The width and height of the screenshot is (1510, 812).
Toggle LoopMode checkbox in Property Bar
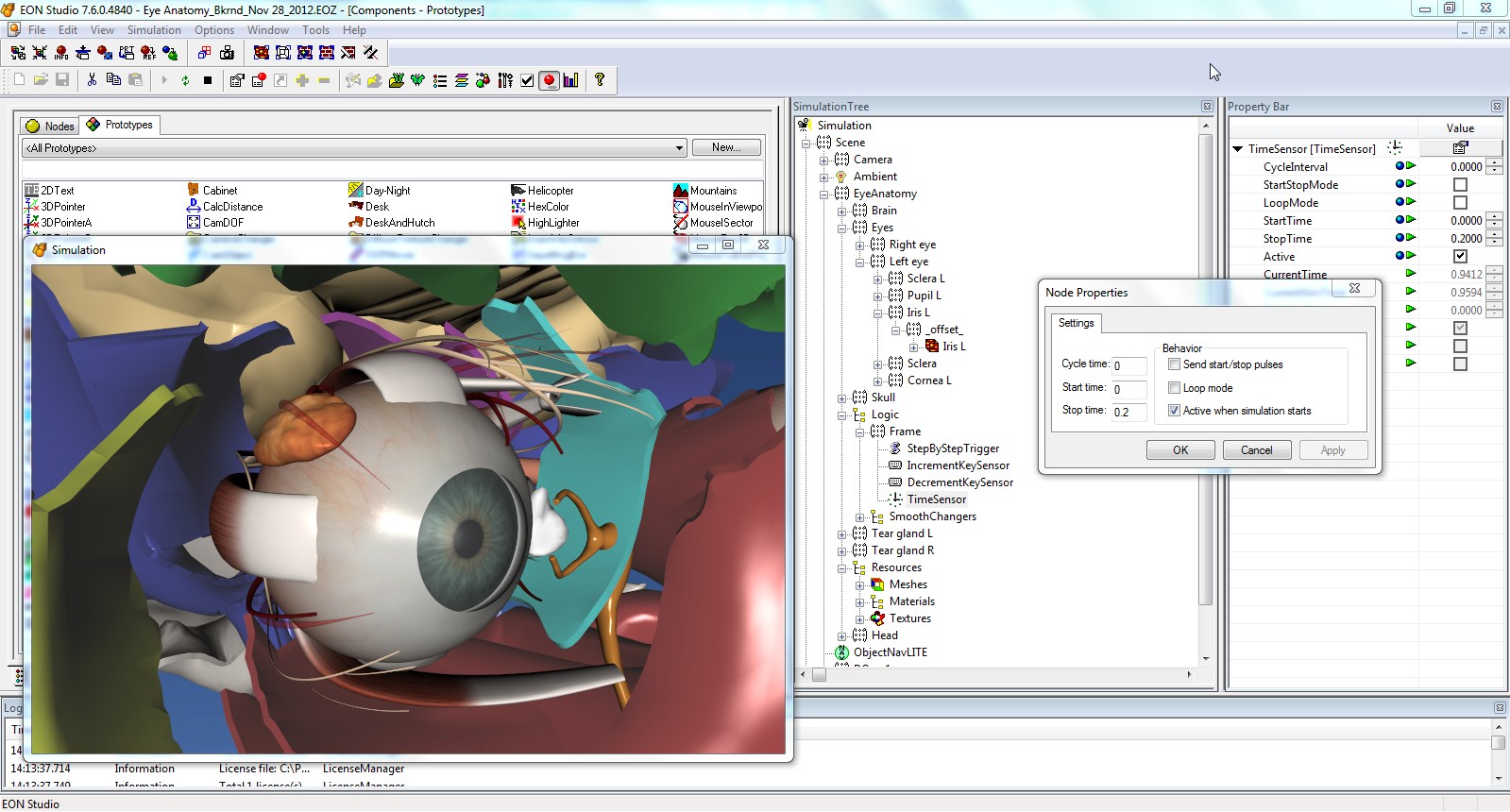1460,202
